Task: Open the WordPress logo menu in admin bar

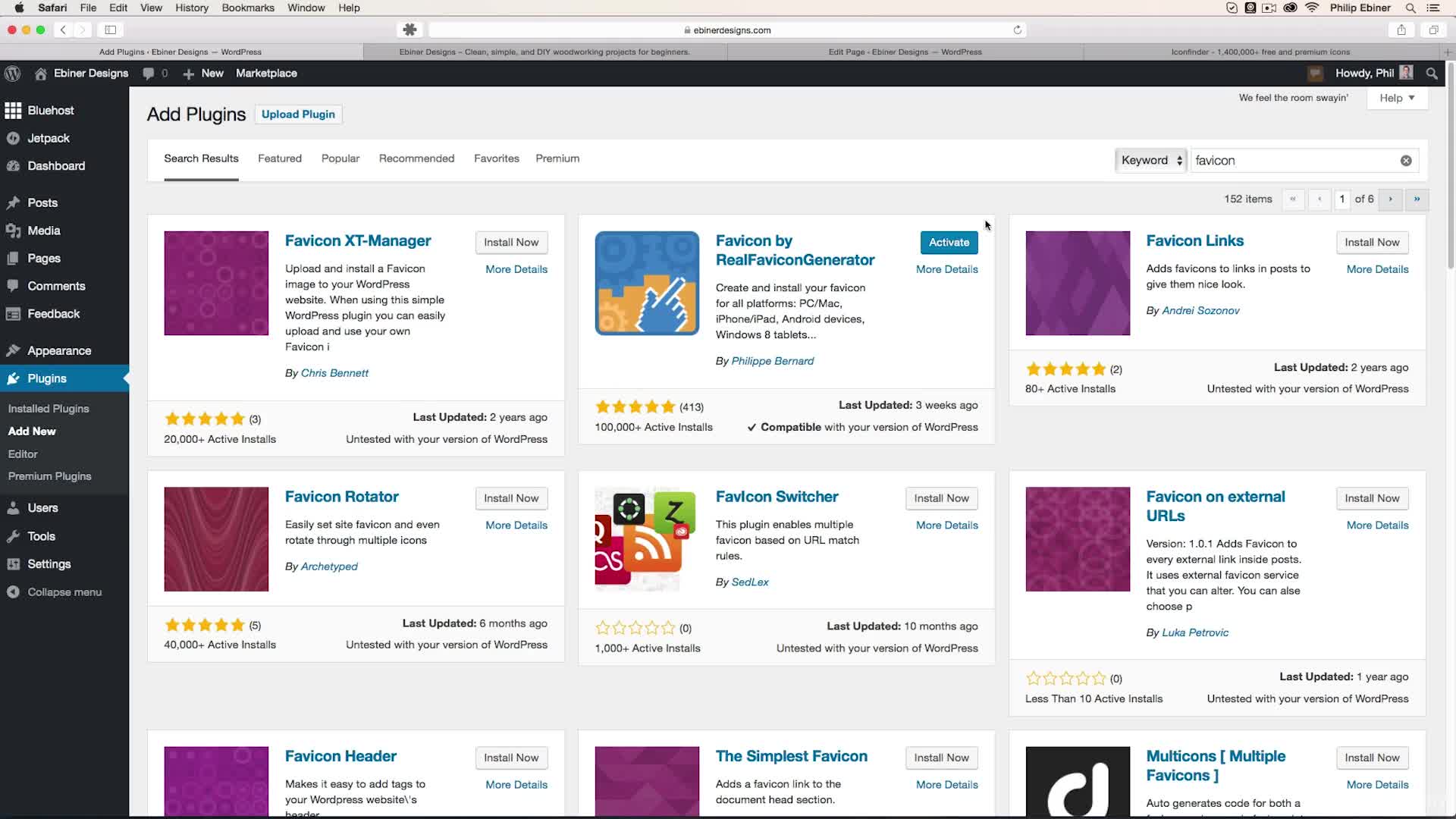Action: (x=12, y=74)
